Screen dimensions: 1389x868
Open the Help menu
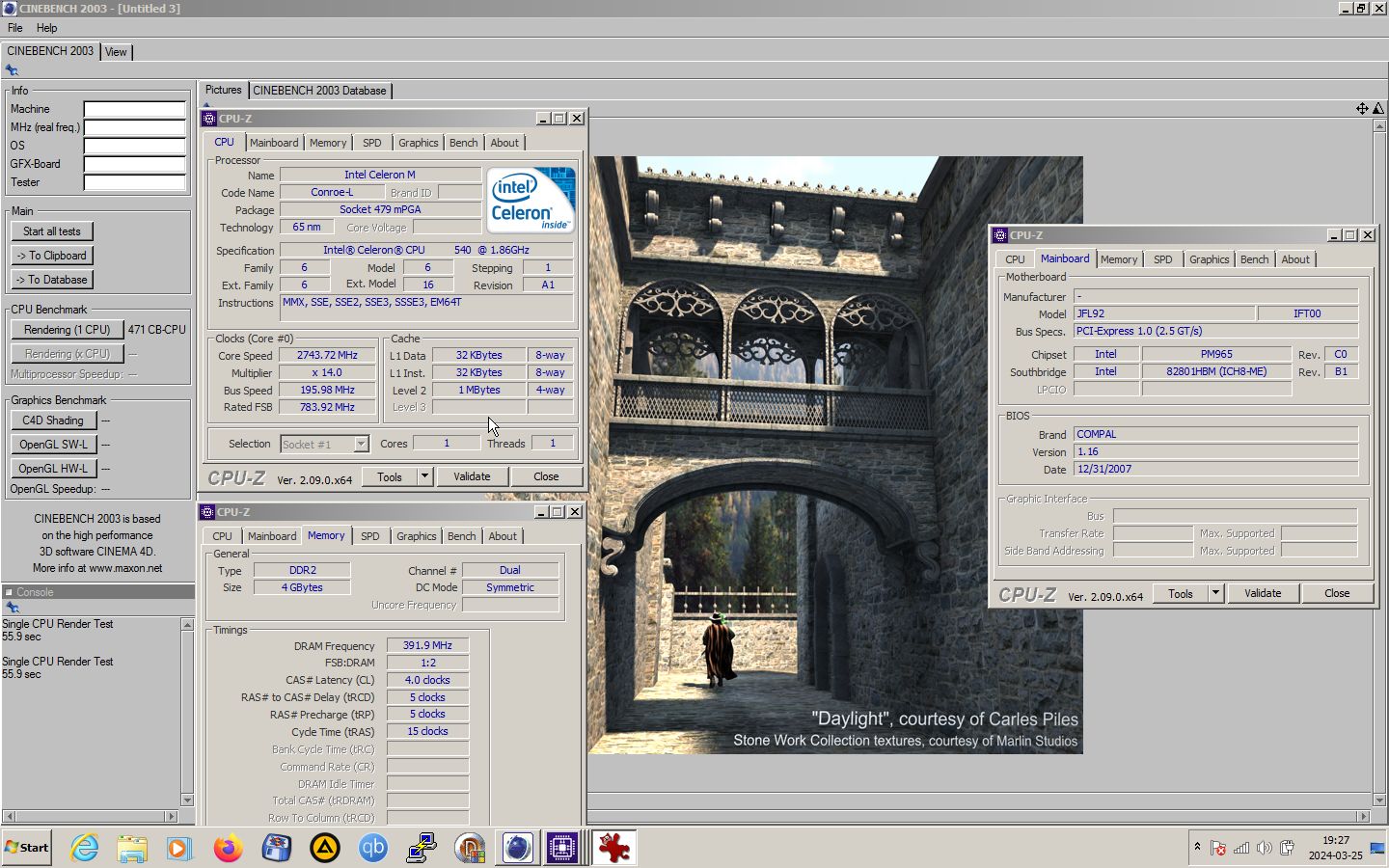tap(46, 28)
